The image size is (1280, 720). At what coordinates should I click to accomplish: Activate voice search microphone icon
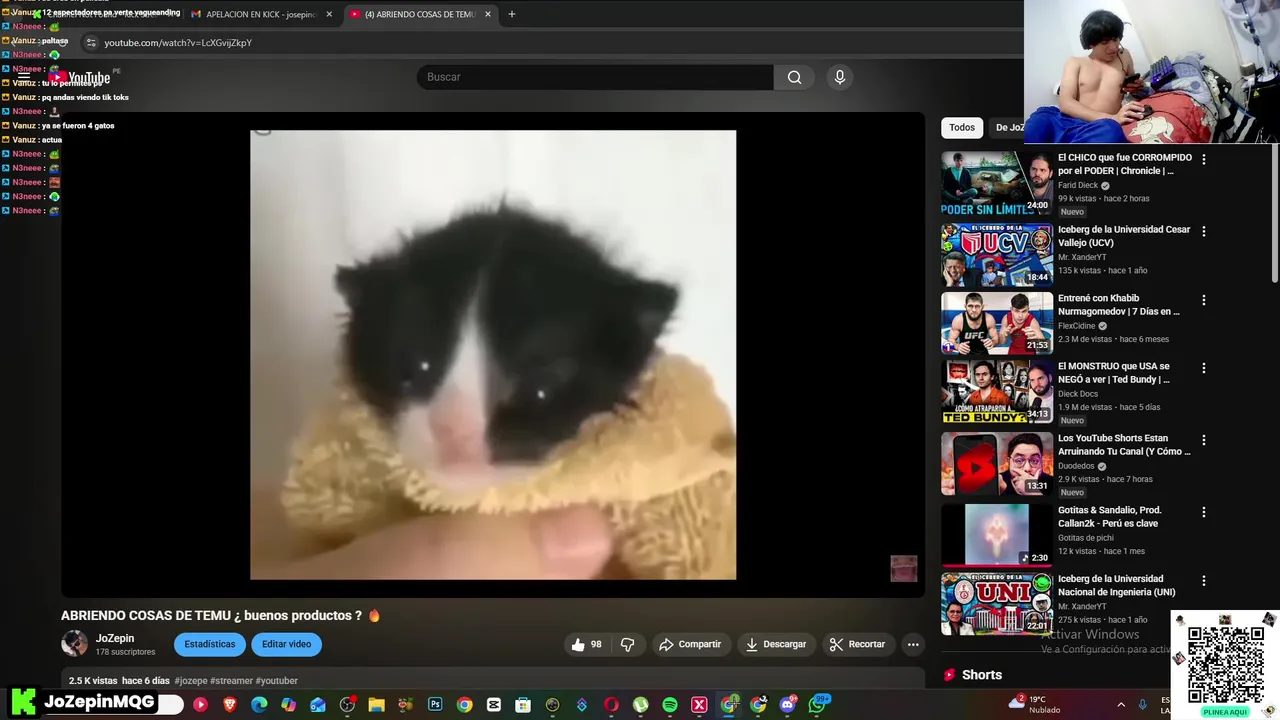(840, 77)
